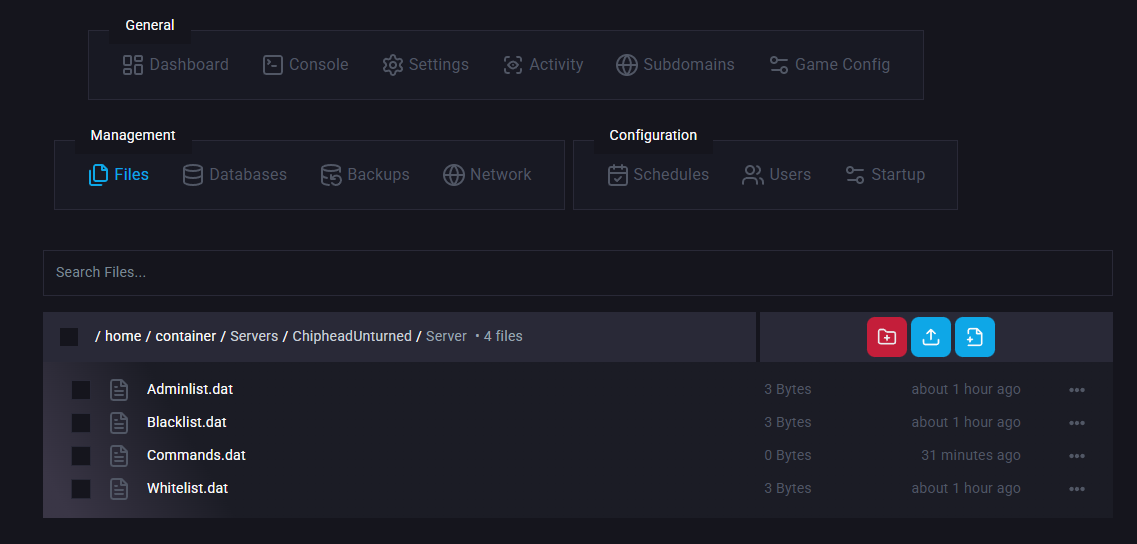Expand the three-dot menu for Whitelist.dat

click(1077, 489)
